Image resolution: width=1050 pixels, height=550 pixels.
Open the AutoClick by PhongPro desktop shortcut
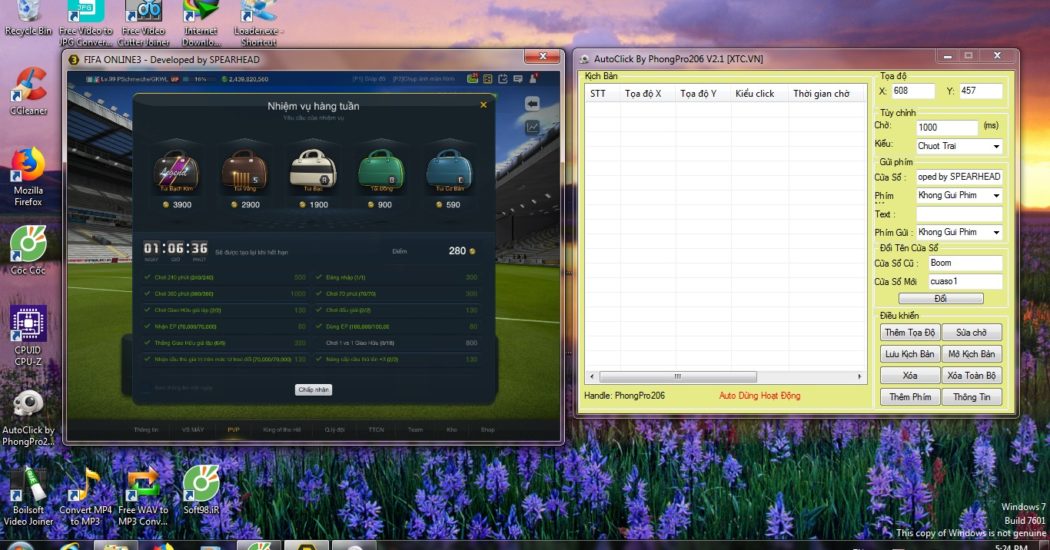click(28, 418)
